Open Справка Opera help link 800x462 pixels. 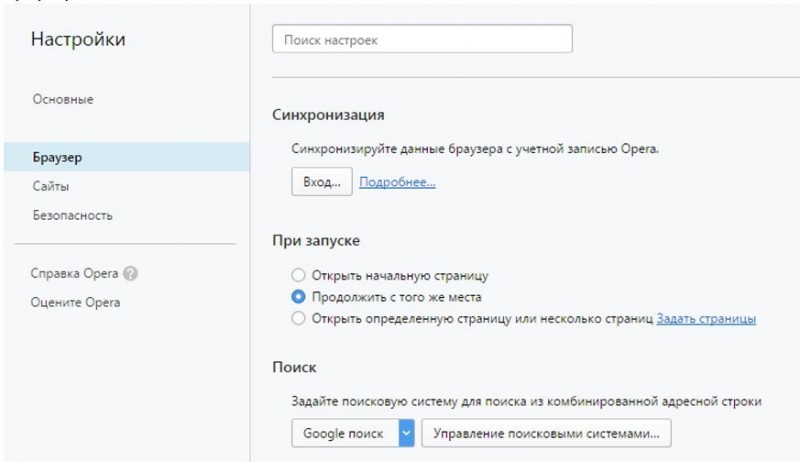tap(74, 273)
